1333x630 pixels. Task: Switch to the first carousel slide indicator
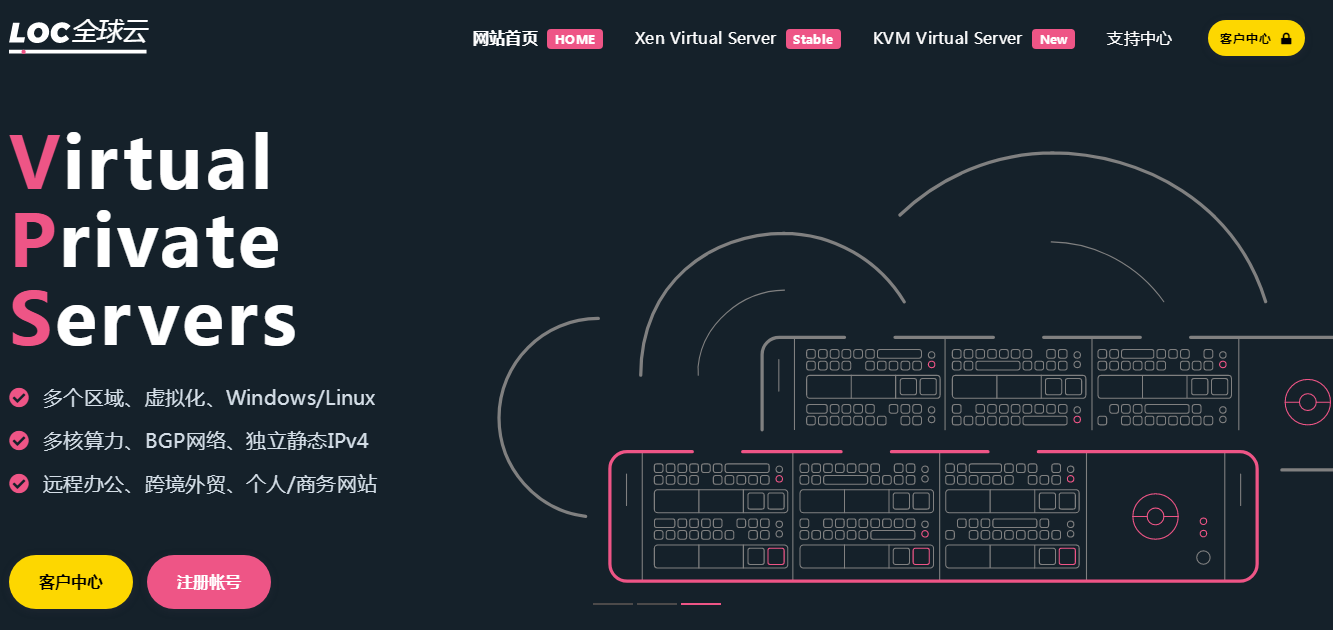point(613,604)
